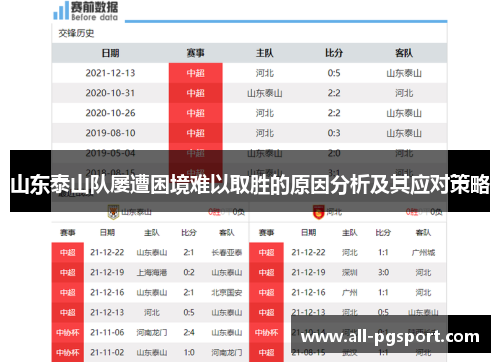Click the 1:0 score in 21-11-02 row

pos(189,353)
